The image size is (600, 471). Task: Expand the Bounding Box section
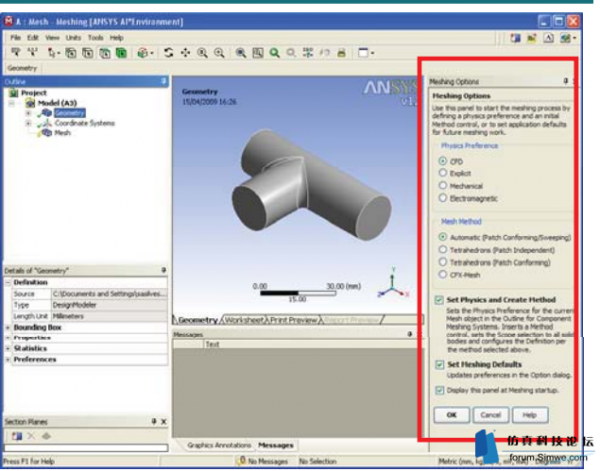8,328
